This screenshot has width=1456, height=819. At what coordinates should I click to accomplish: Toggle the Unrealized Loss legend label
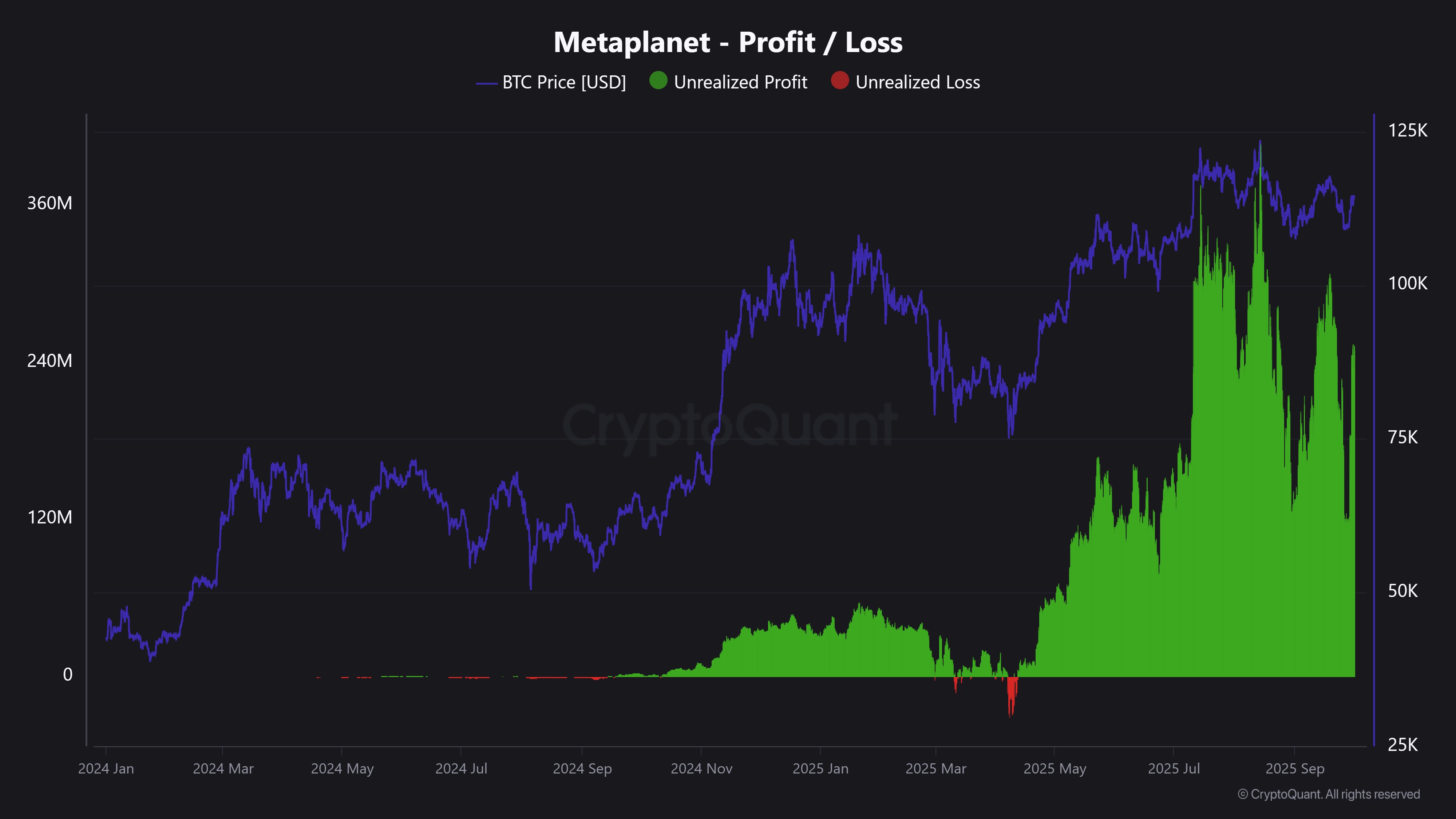tap(917, 83)
